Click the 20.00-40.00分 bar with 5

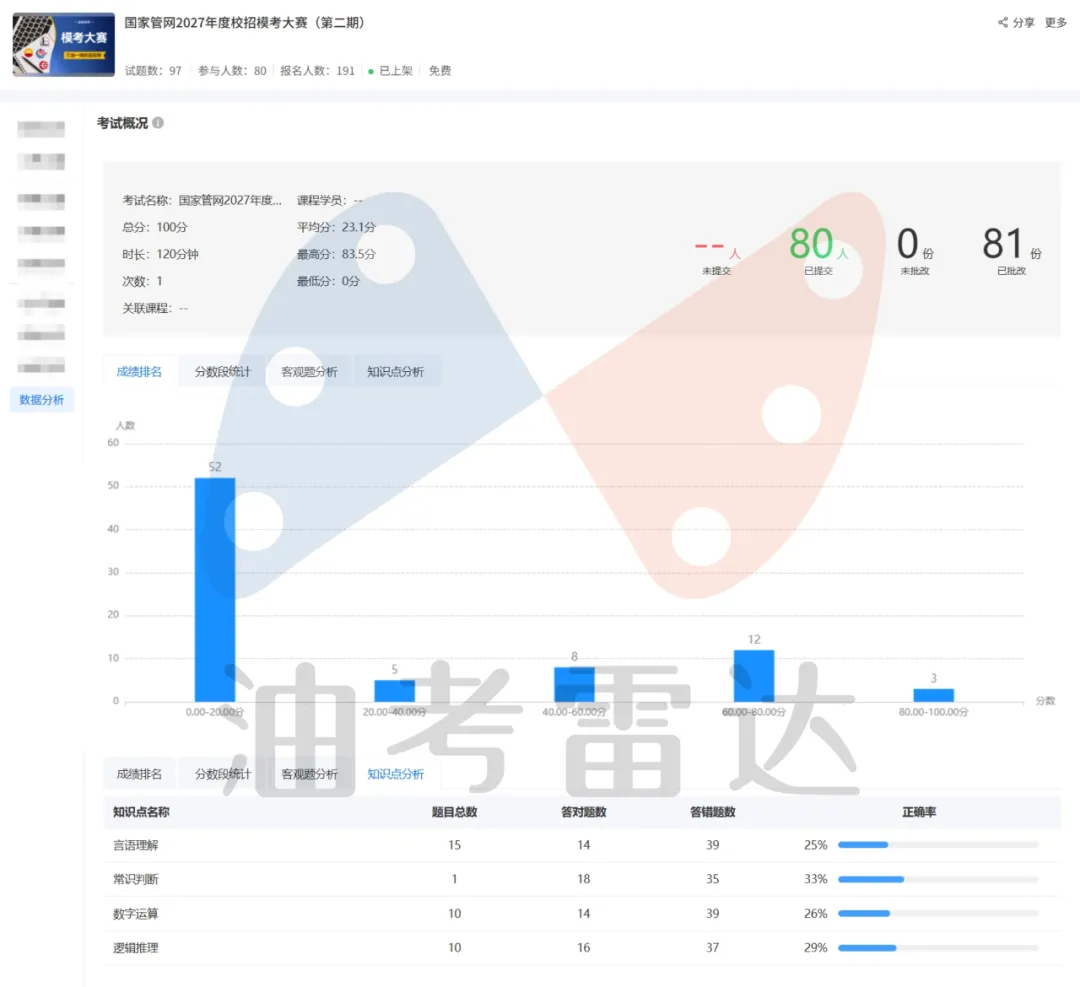(x=395, y=691)
